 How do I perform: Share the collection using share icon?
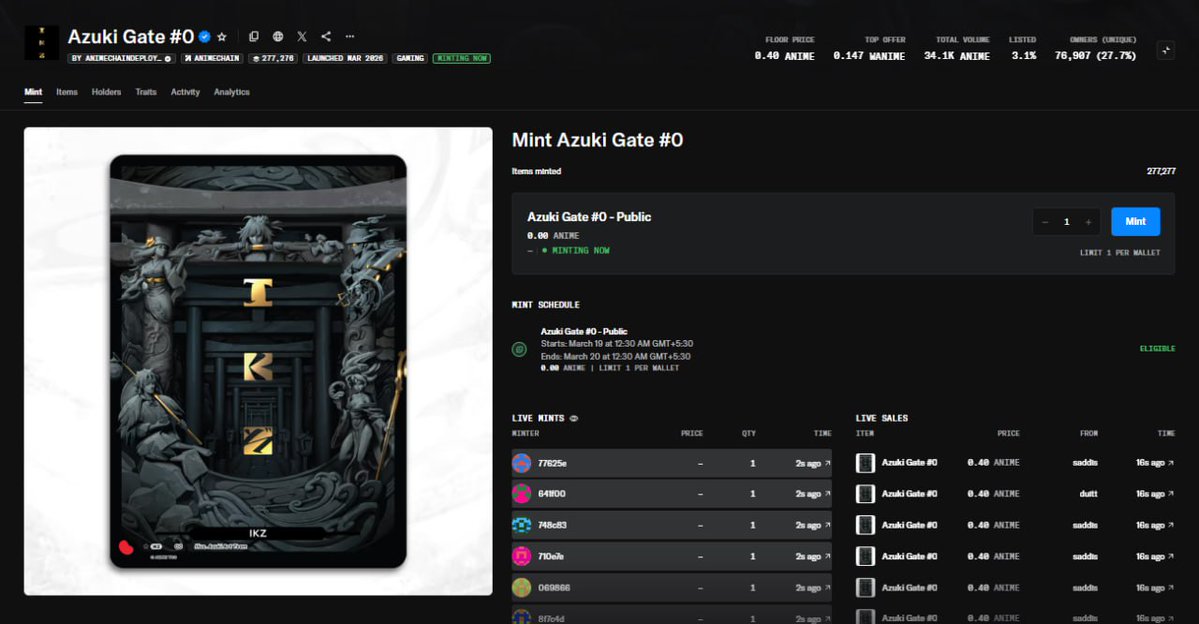point(326,37)
